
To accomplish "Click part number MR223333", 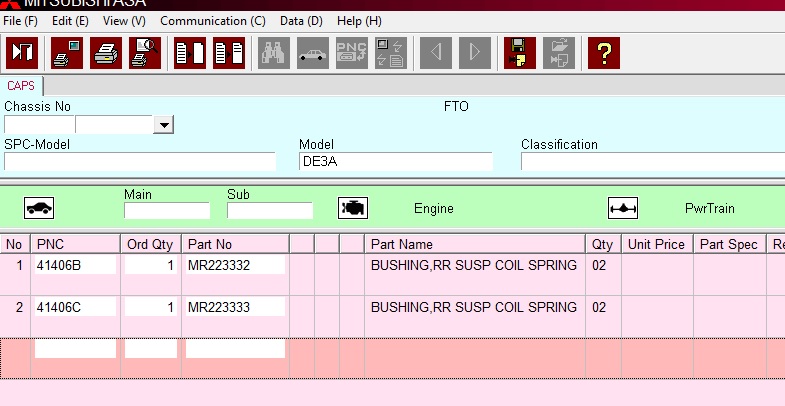I will pos(235,306).
